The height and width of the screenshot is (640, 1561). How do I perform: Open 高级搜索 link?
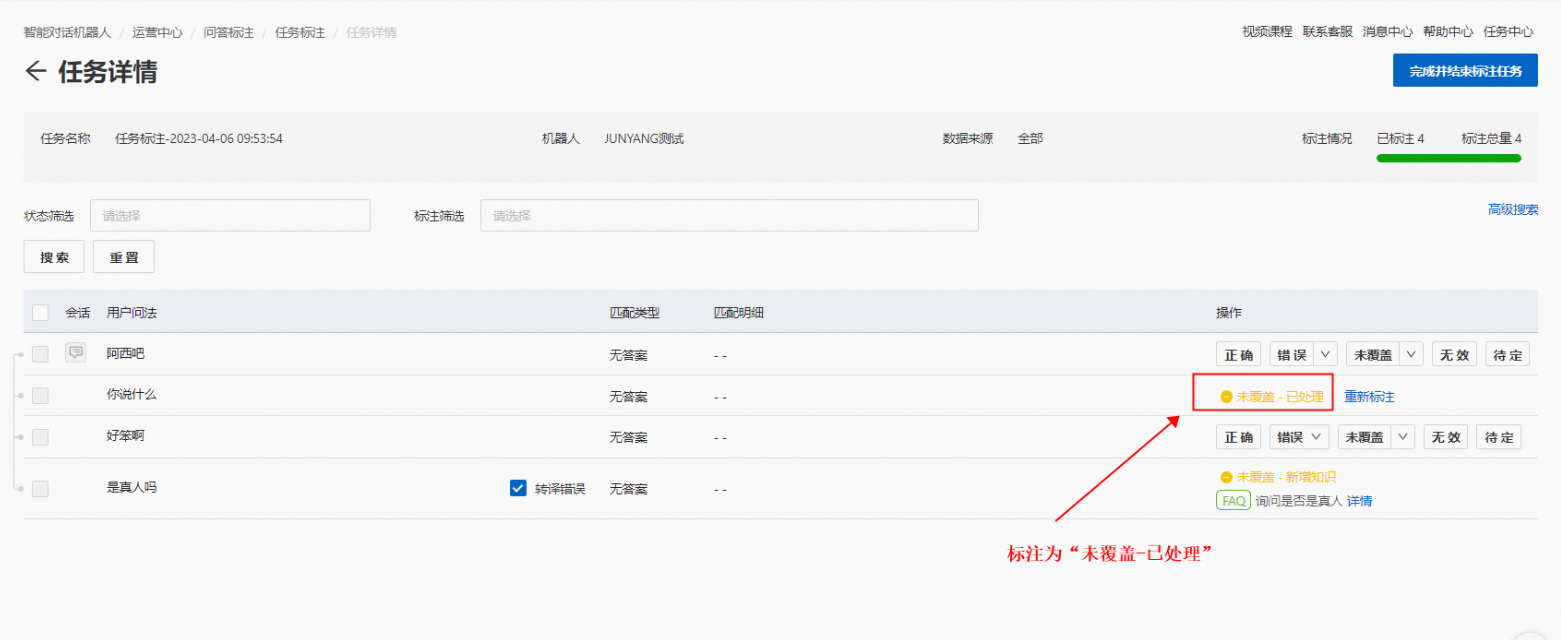(1513, 210)
